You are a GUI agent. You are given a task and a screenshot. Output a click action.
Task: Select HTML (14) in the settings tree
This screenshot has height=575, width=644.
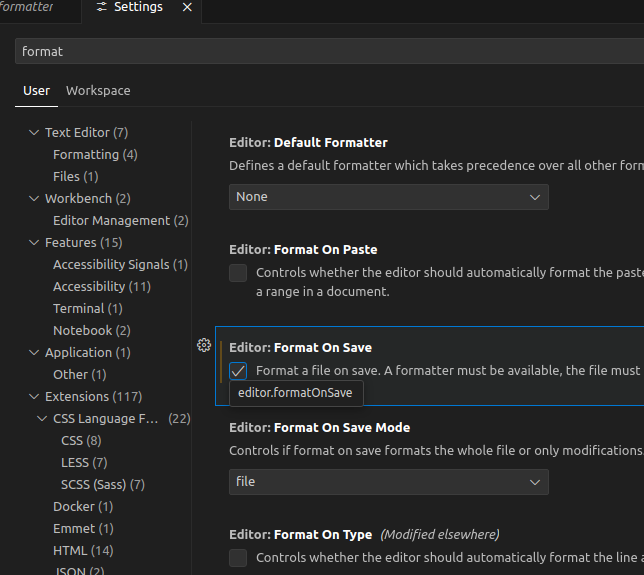pos(83,551)
